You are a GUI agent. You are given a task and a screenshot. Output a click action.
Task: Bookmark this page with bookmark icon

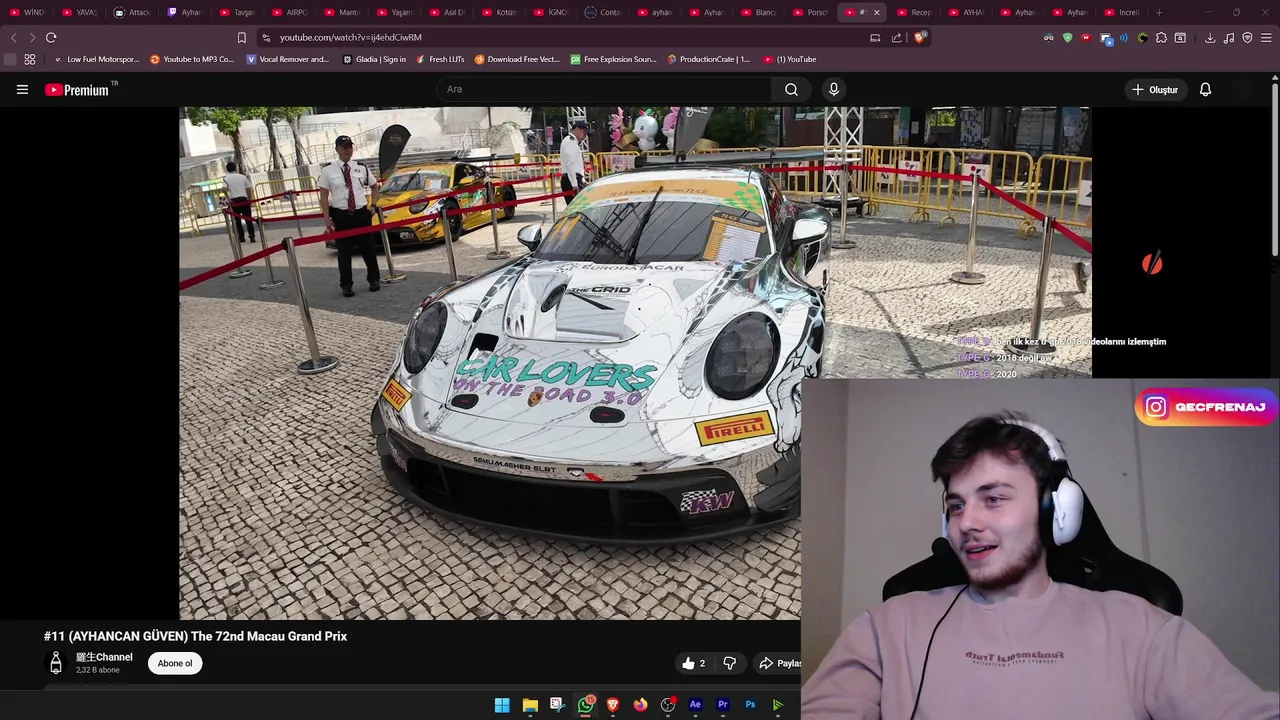tap(241, 37)
